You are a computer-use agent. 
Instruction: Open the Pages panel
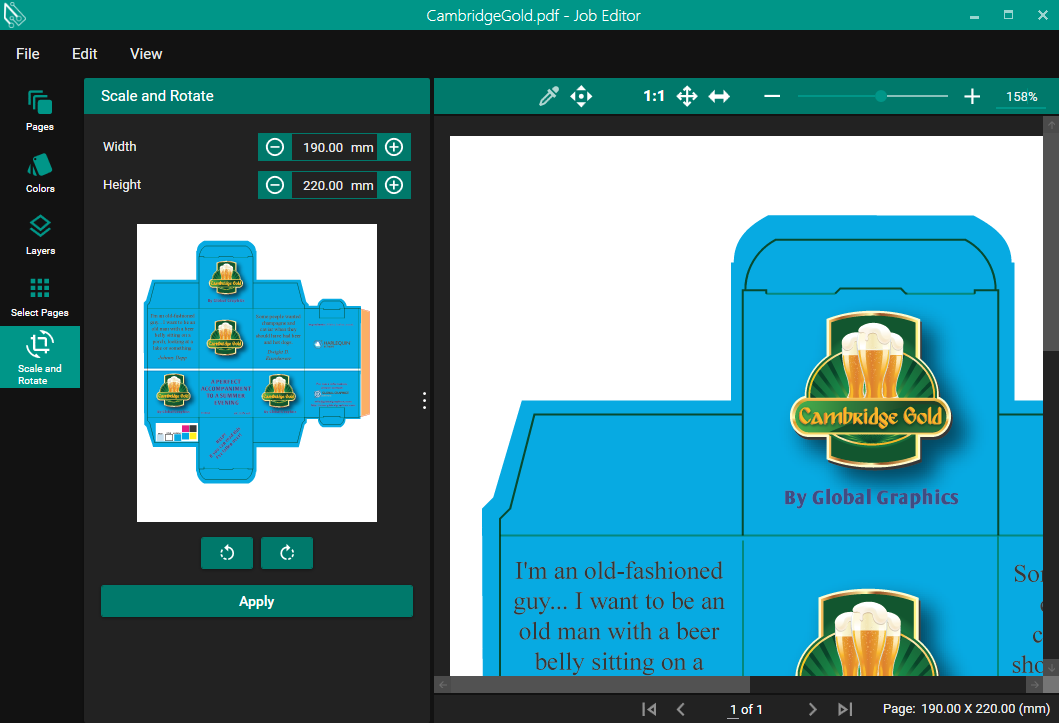tap(40, 110)
